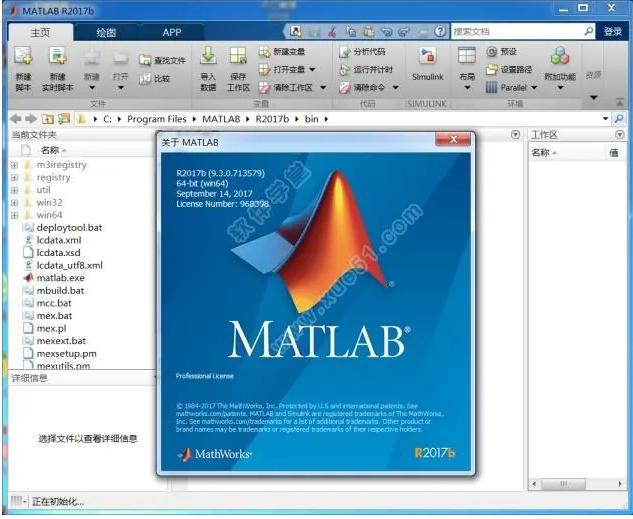Image resolution: width=633 pixels, height=519 pixels.
Task: Click the Program Files path segment
Action: [157, 119]
